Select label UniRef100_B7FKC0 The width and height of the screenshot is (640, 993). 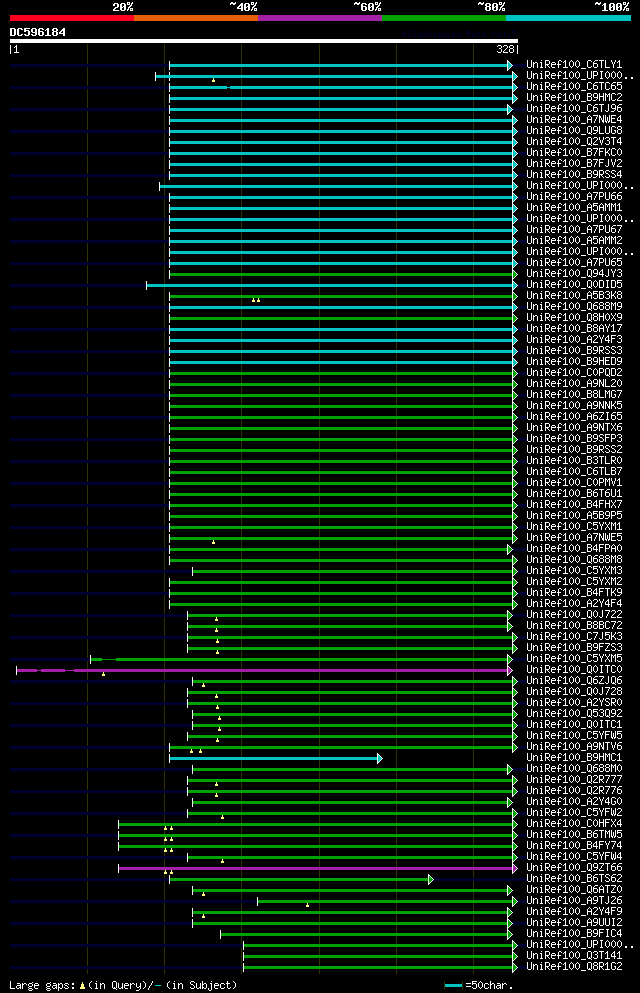pyautogui.click(x=574, y=153)
